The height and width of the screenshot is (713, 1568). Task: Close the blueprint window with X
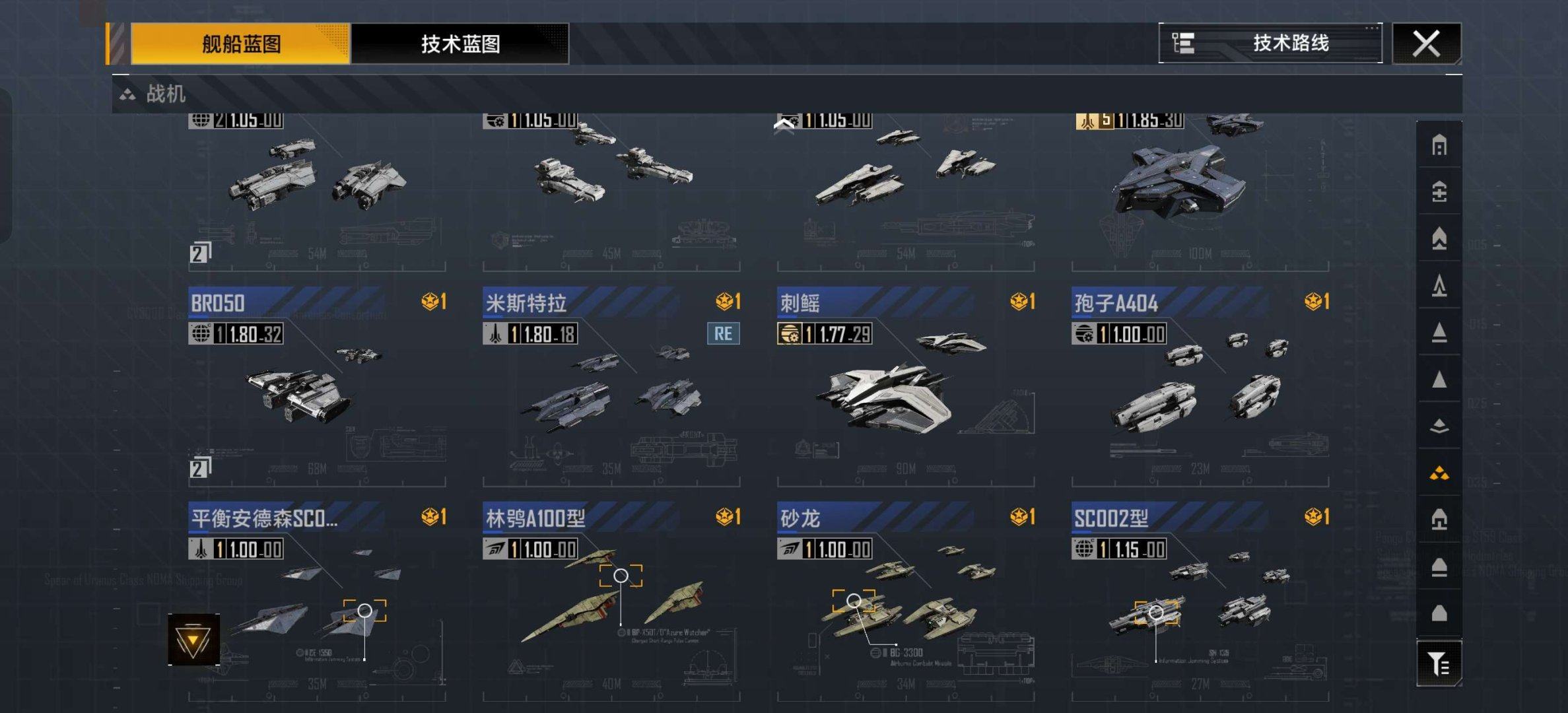point(1426,44)
